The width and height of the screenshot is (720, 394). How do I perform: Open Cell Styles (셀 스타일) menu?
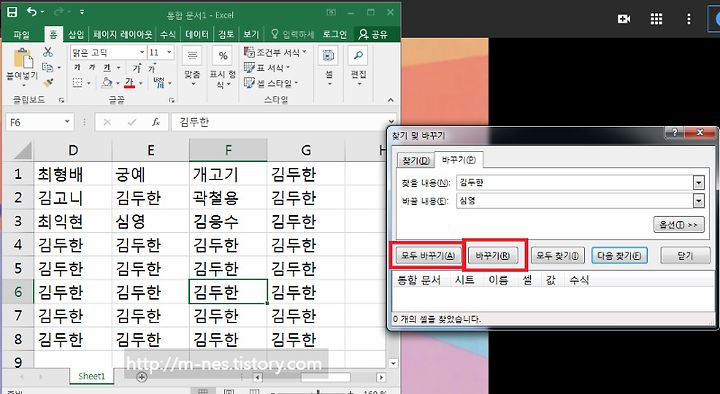[270, 83]
